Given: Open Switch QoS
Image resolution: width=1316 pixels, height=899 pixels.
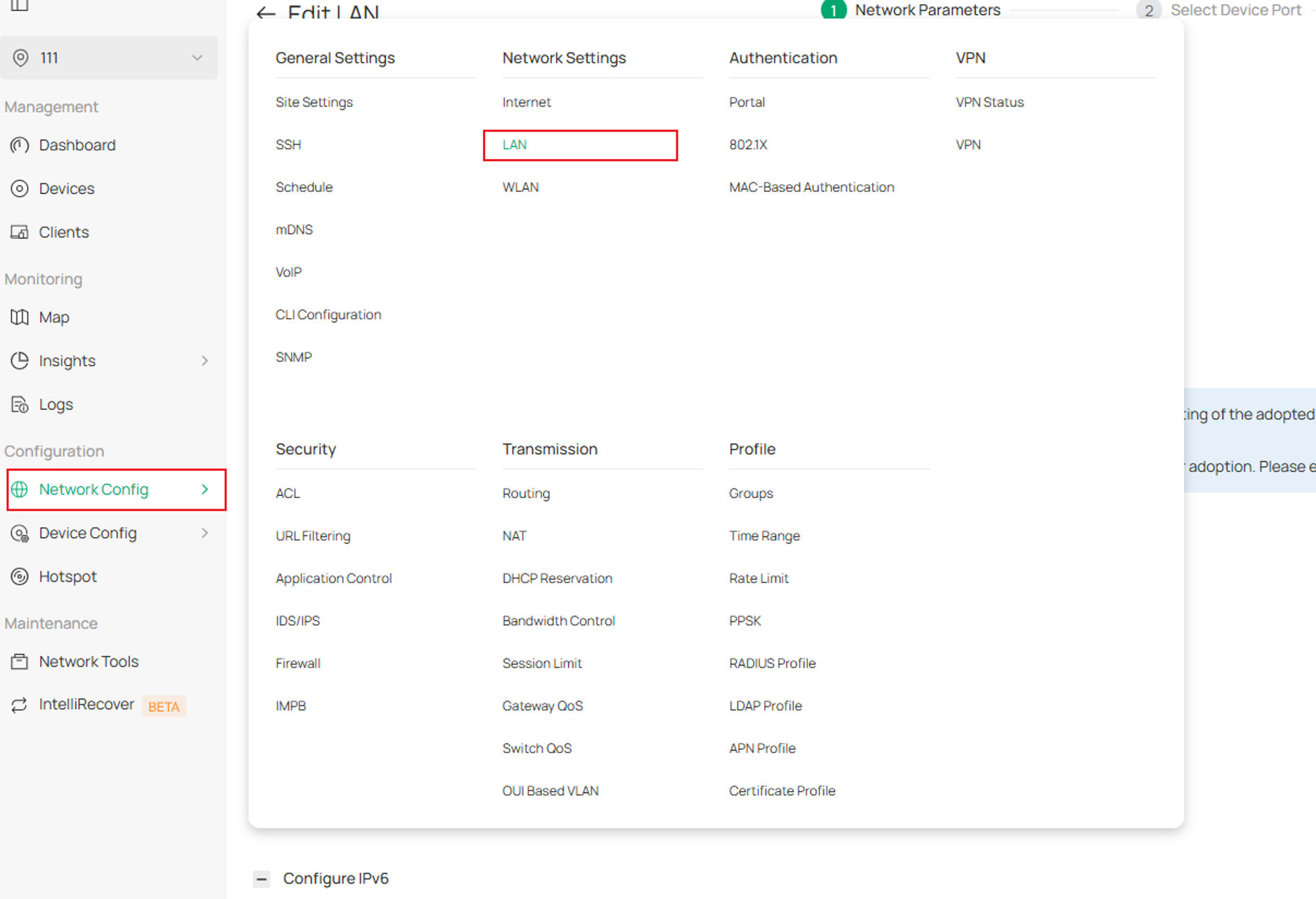Looking at the screenshot, I should (537, 748).
